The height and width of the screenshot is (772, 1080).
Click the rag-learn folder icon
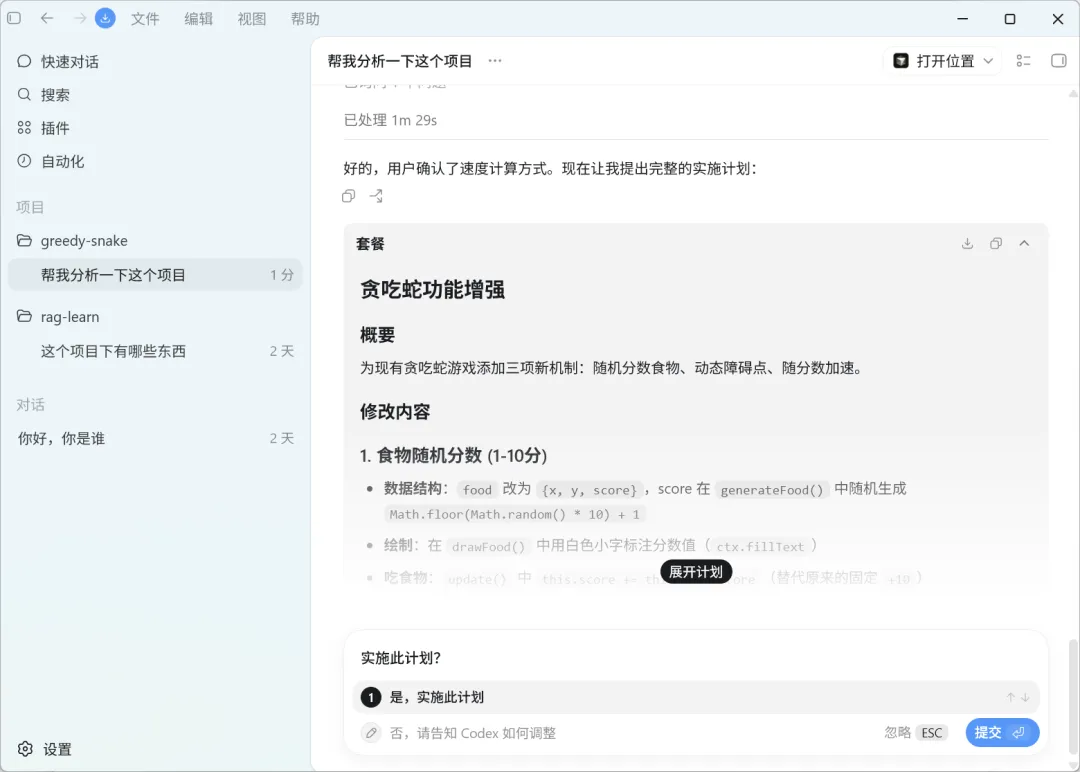pos(24,316)
